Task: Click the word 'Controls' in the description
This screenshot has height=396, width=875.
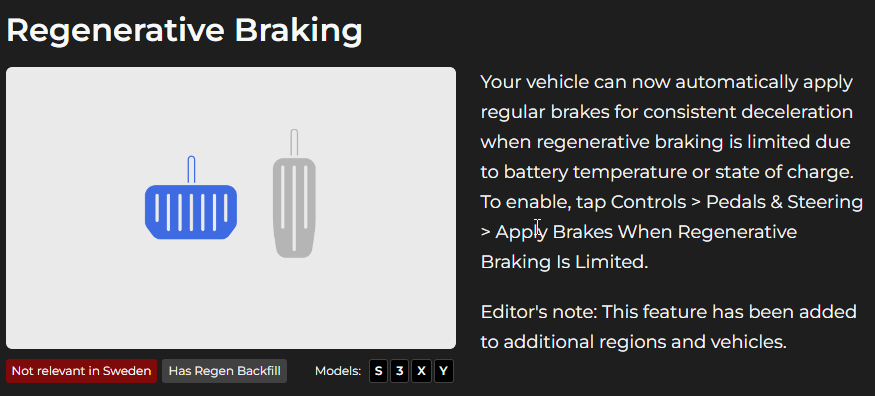Action: pos(648,202)
